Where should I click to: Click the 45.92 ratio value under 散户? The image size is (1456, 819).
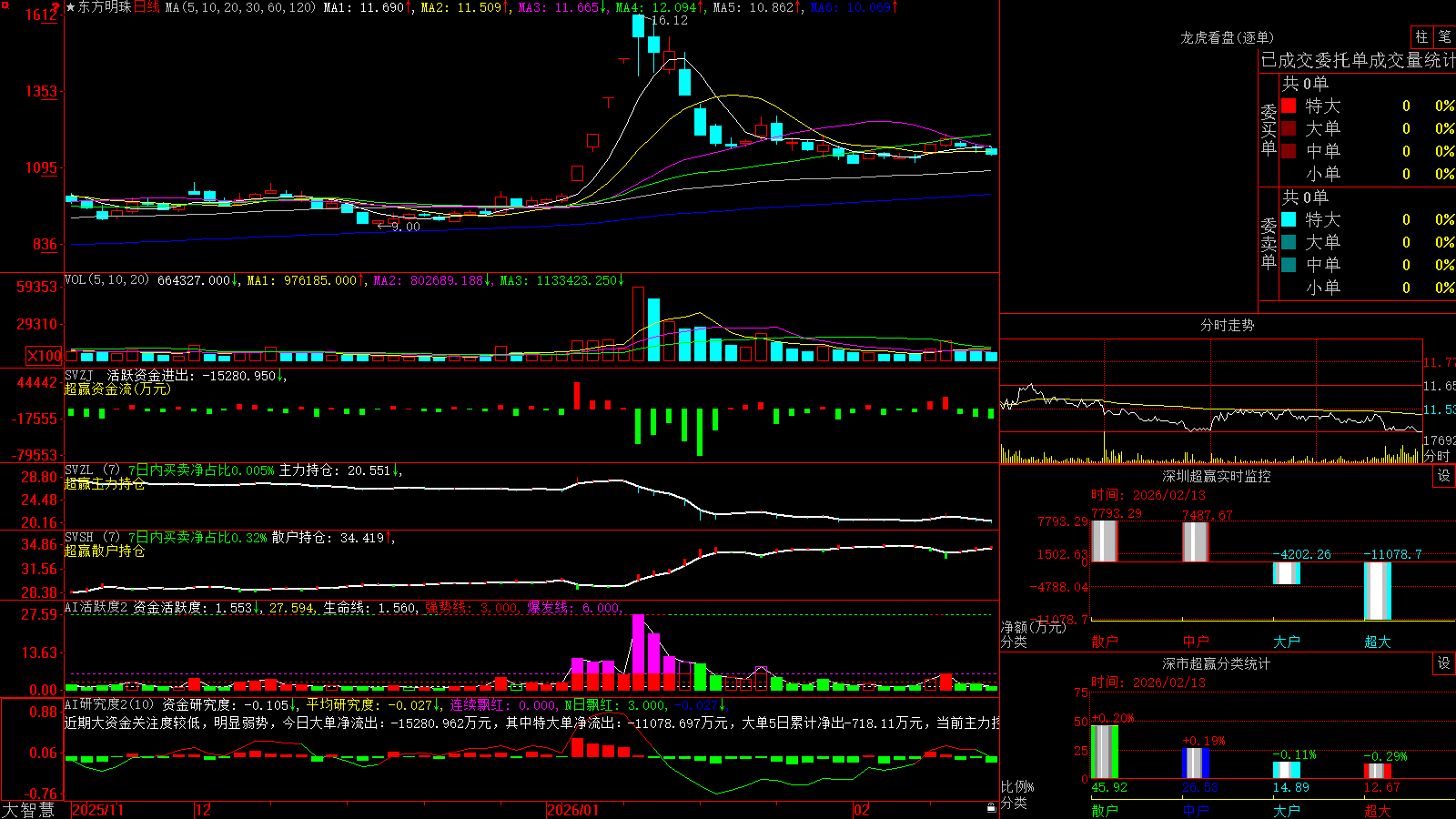1109,787
